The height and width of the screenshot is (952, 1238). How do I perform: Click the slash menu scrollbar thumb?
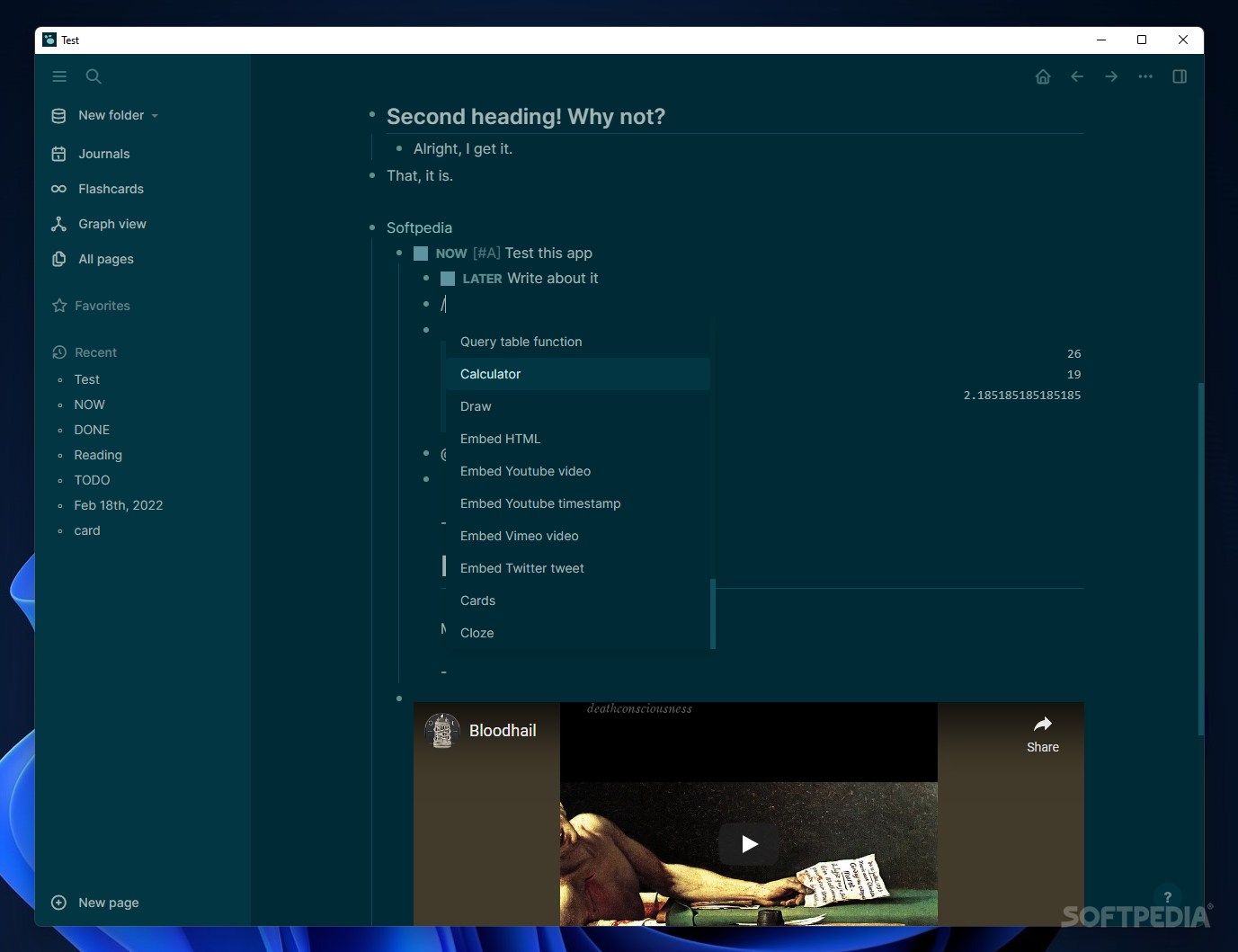[x=713, y=614]
